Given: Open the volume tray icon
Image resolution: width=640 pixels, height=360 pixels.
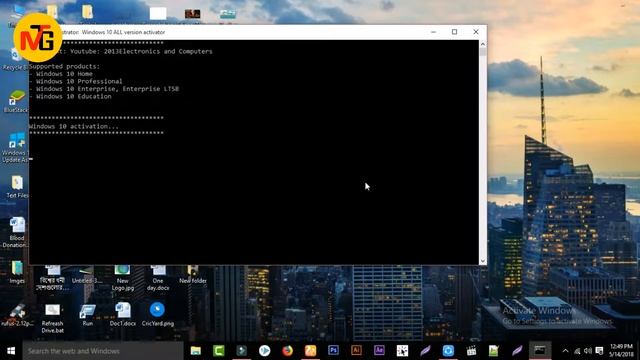Looking at the screenshot, I should click(588, 351).
